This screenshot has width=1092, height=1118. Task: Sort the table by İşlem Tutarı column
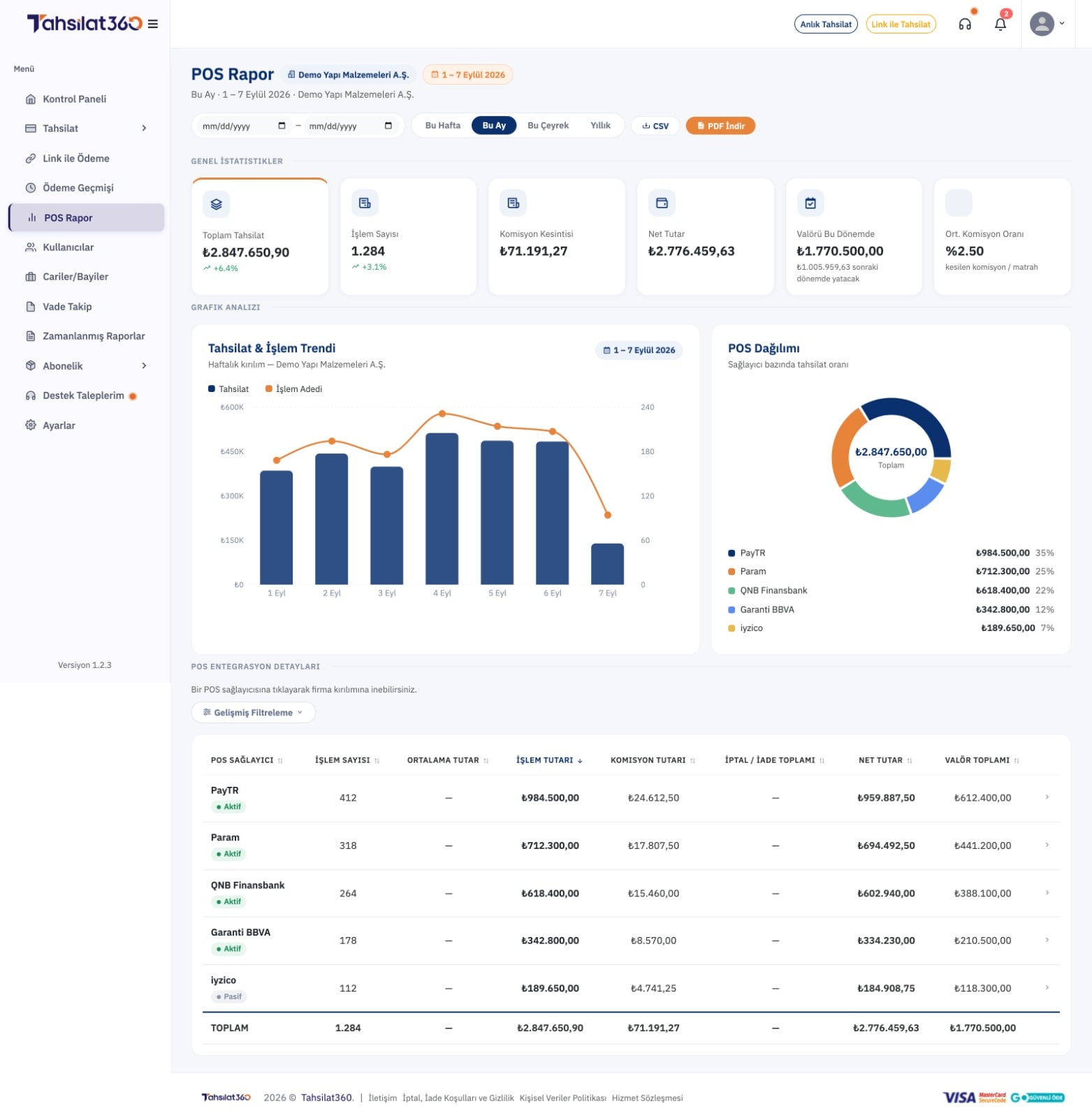tap(549, 760)
